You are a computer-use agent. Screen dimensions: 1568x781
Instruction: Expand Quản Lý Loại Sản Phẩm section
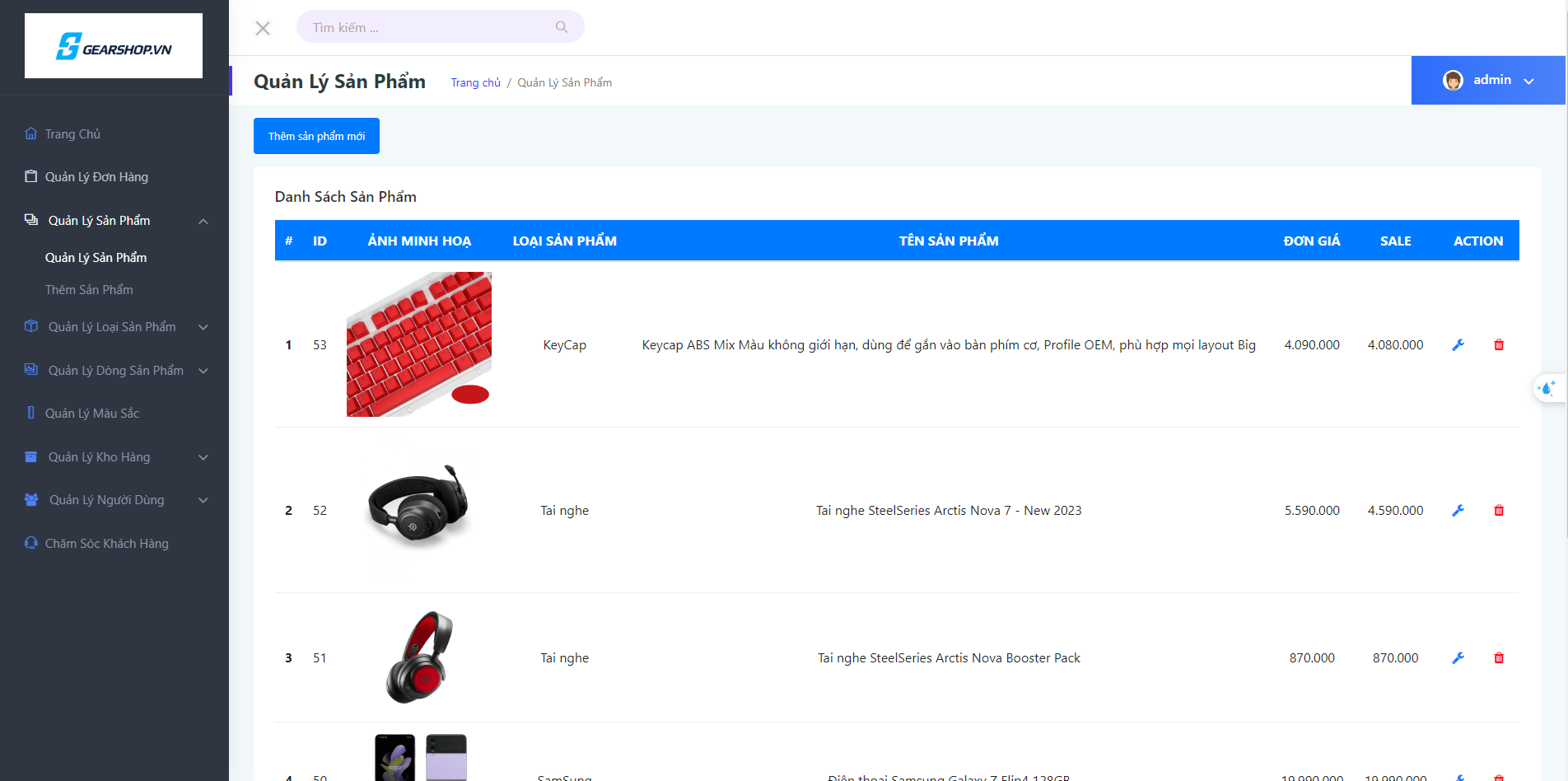point(203,327)
